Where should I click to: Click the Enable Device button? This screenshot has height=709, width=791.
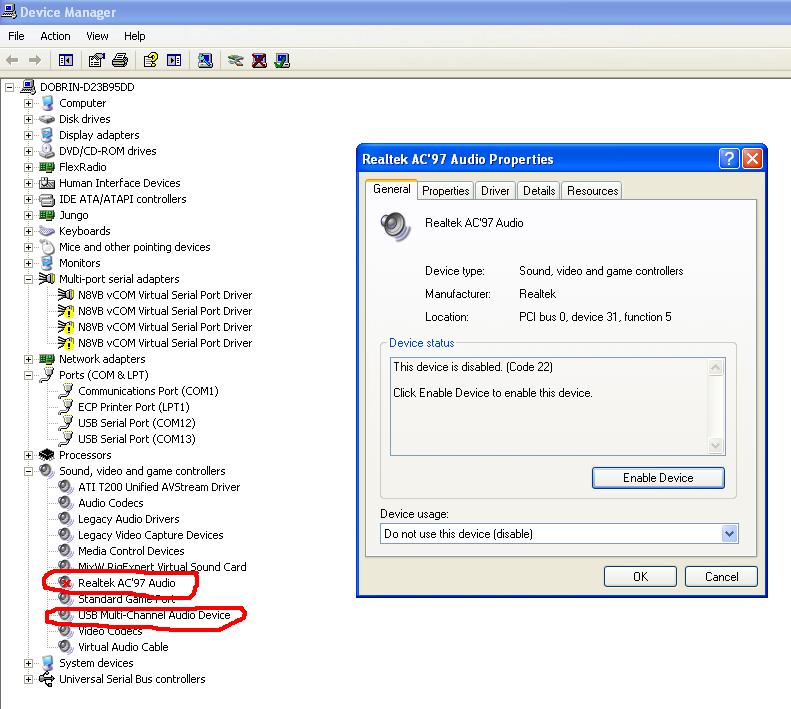coord(658,478)
